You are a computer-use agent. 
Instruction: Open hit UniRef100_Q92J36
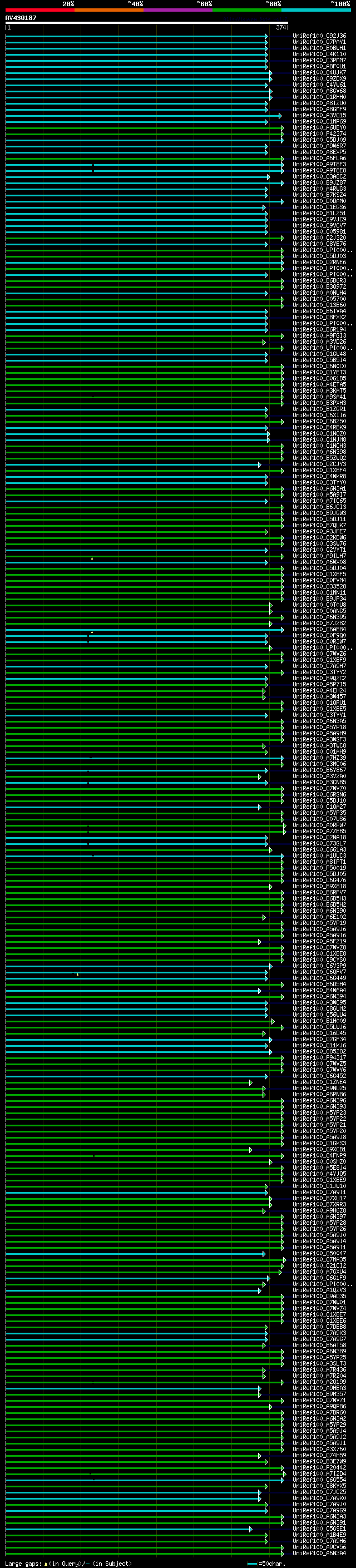[x=319, y=36]
